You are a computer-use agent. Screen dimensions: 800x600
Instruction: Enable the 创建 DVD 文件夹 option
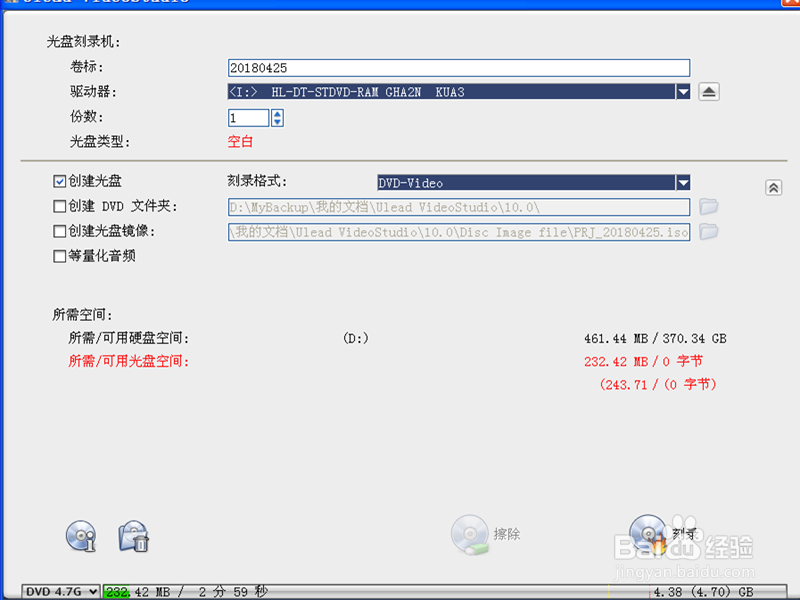(57, 206)
